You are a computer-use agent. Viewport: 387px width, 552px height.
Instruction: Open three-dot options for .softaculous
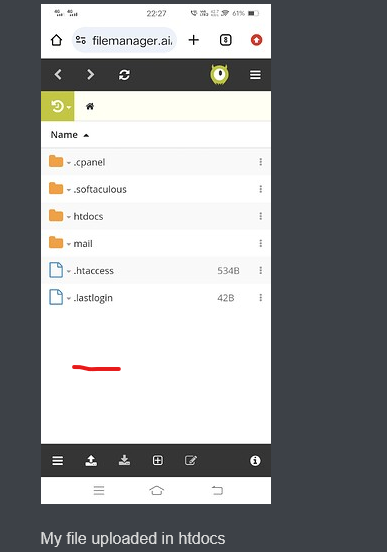261,189
